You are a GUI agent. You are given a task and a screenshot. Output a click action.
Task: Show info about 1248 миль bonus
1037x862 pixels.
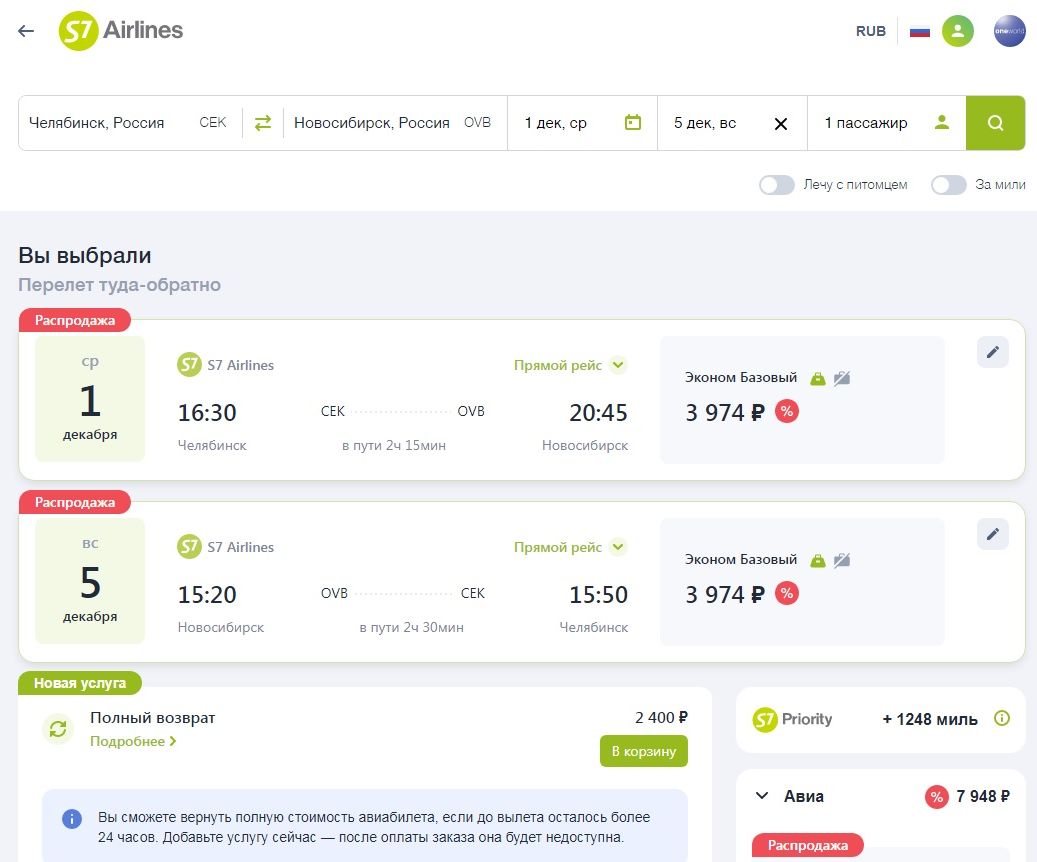coord(1002,718)
